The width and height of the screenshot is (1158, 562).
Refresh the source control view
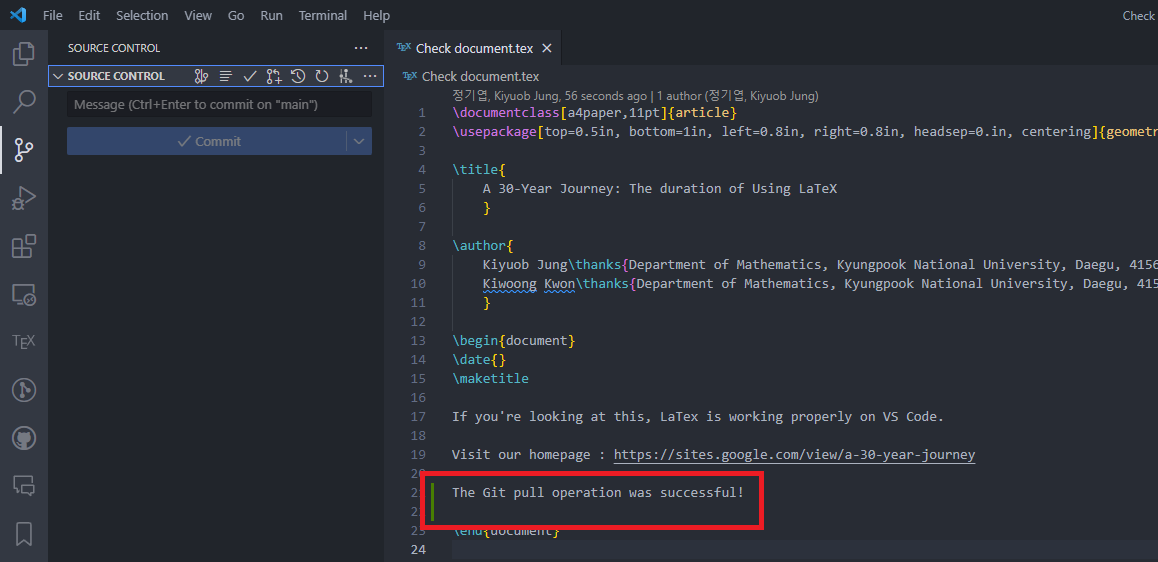pyautogui.click(x=321, y=76)
